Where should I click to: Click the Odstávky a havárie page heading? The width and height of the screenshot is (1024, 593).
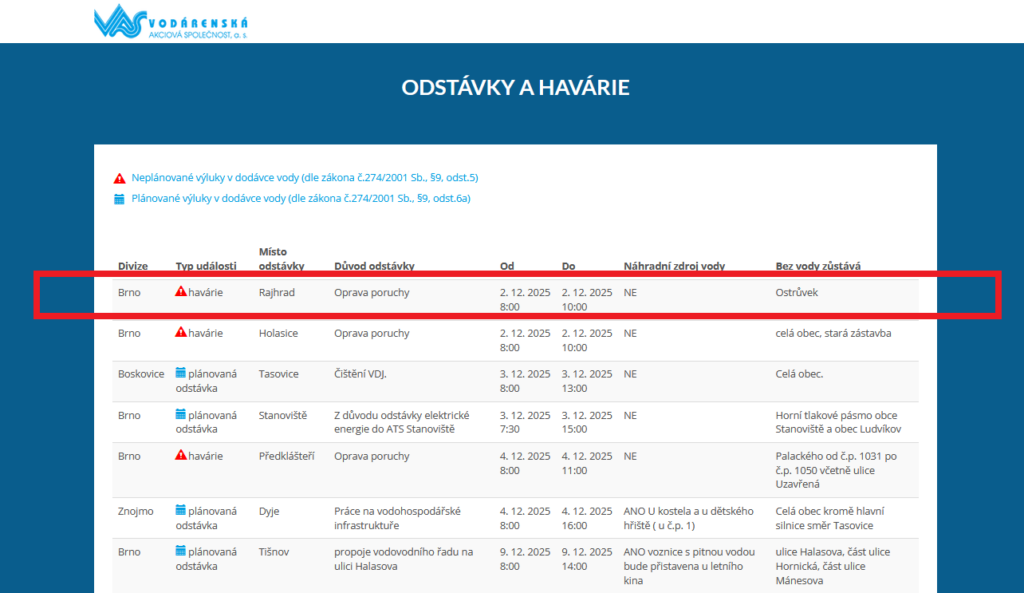(x=515, y=88)
